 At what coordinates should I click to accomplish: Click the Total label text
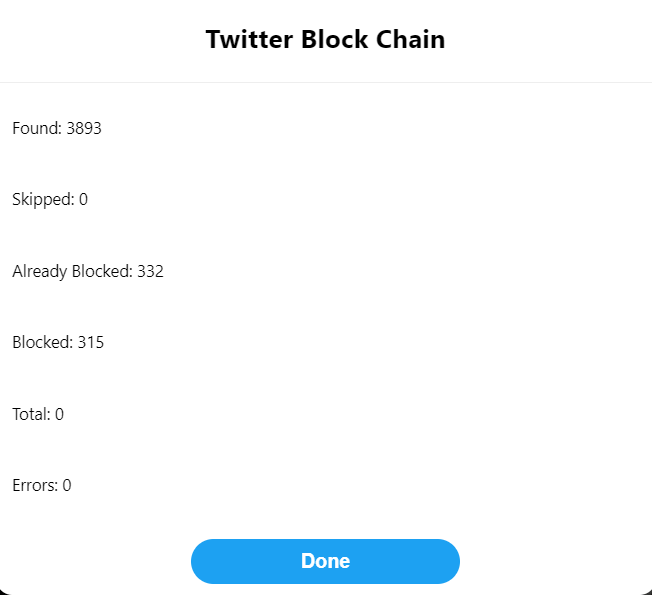31,414
